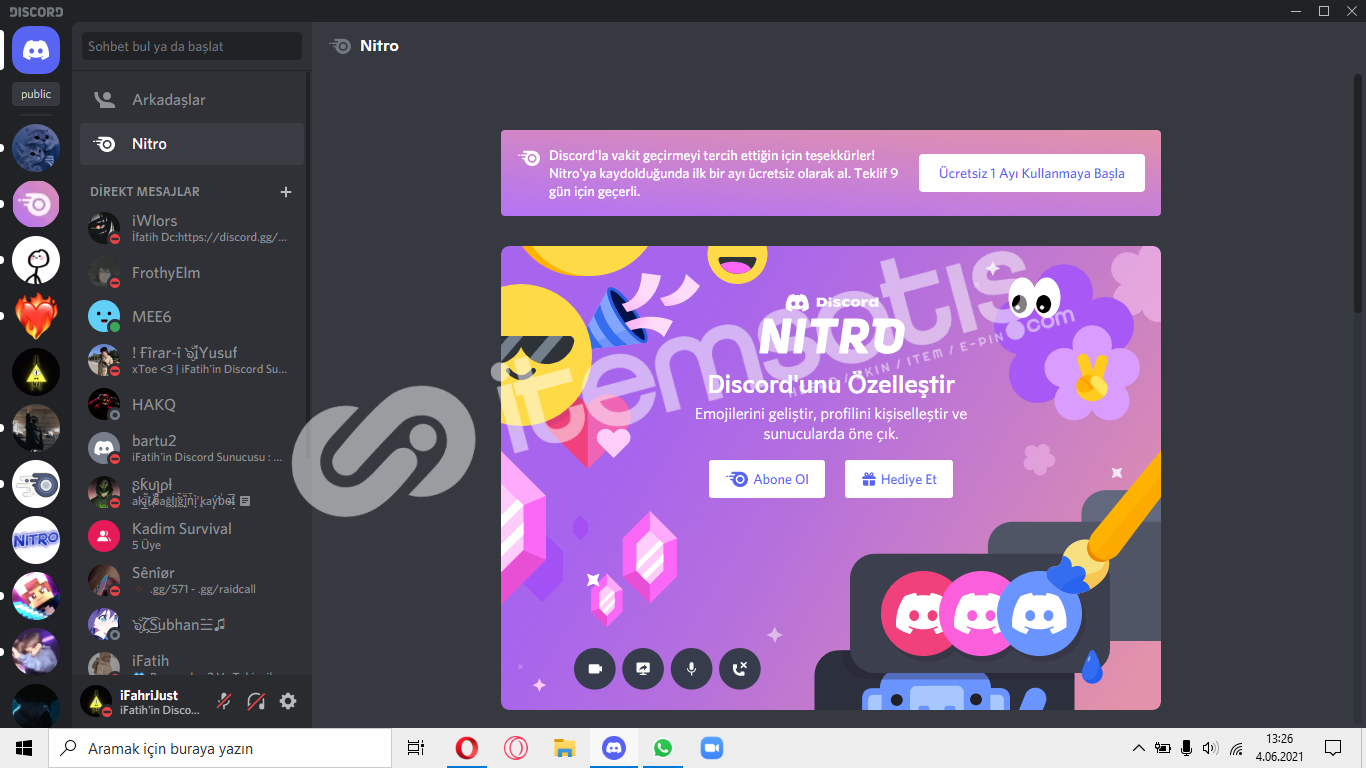Open Zoom from the taskbar
The width and height of the screenshot is (1366, 768).
[712, 748]
